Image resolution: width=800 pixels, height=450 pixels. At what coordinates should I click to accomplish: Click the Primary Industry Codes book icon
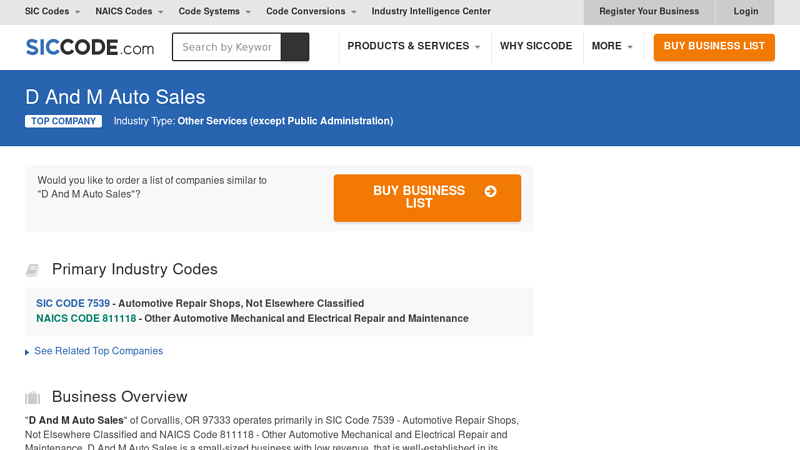click(32, 270)
